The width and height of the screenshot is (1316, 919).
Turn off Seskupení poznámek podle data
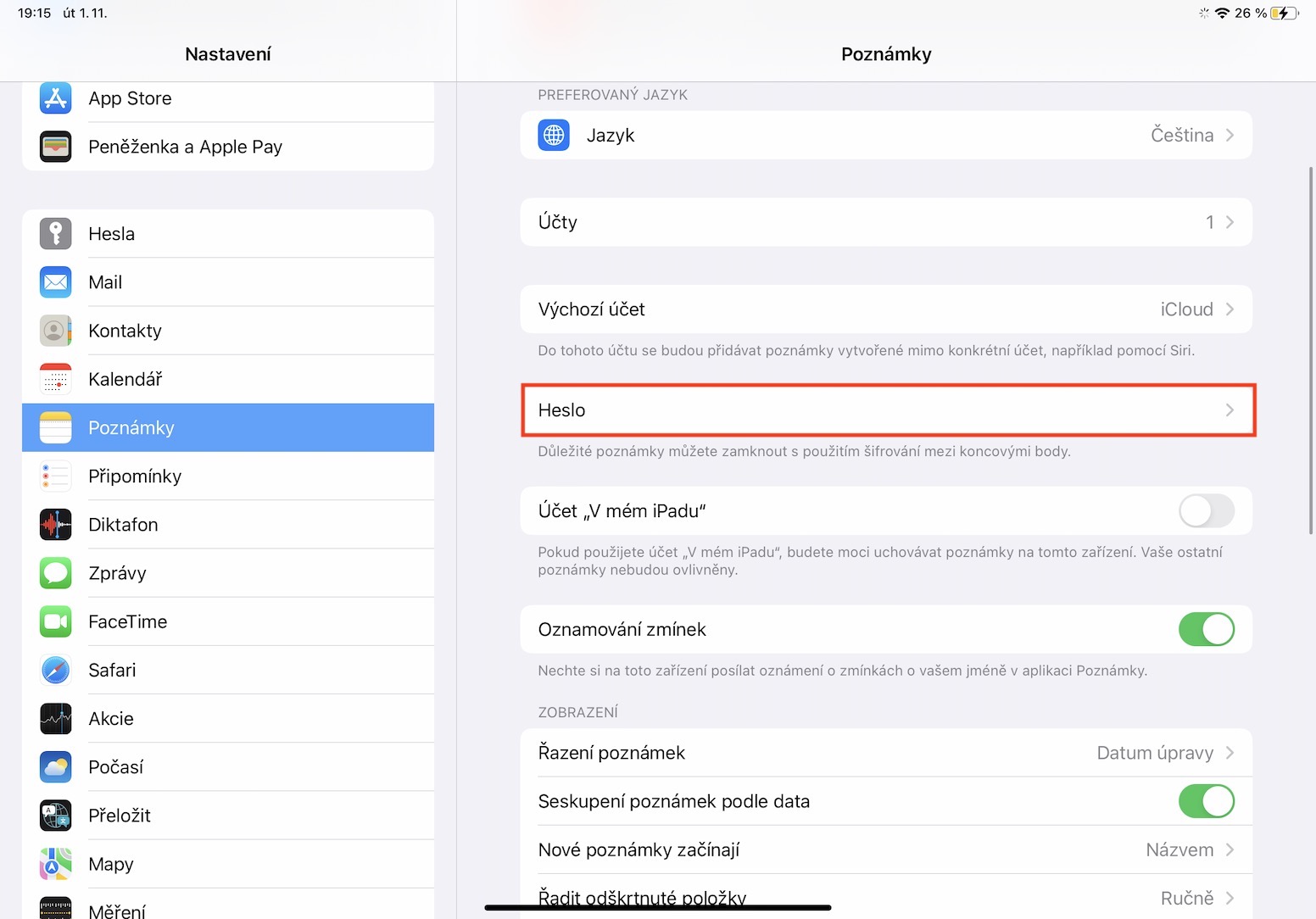(1206, 801)
